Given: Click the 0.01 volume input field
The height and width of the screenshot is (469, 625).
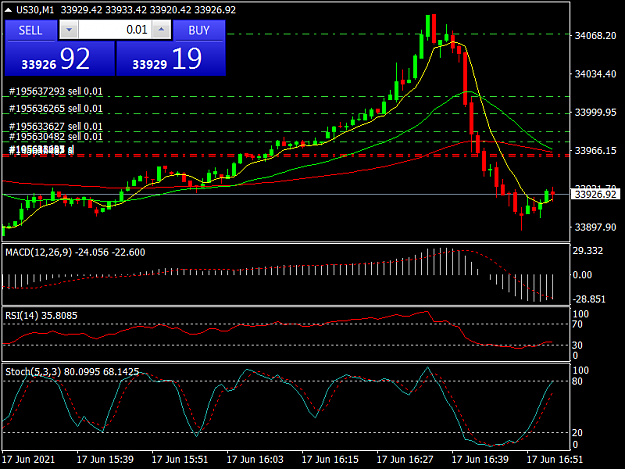Looking at the screenshot, I should click(115, 30).
